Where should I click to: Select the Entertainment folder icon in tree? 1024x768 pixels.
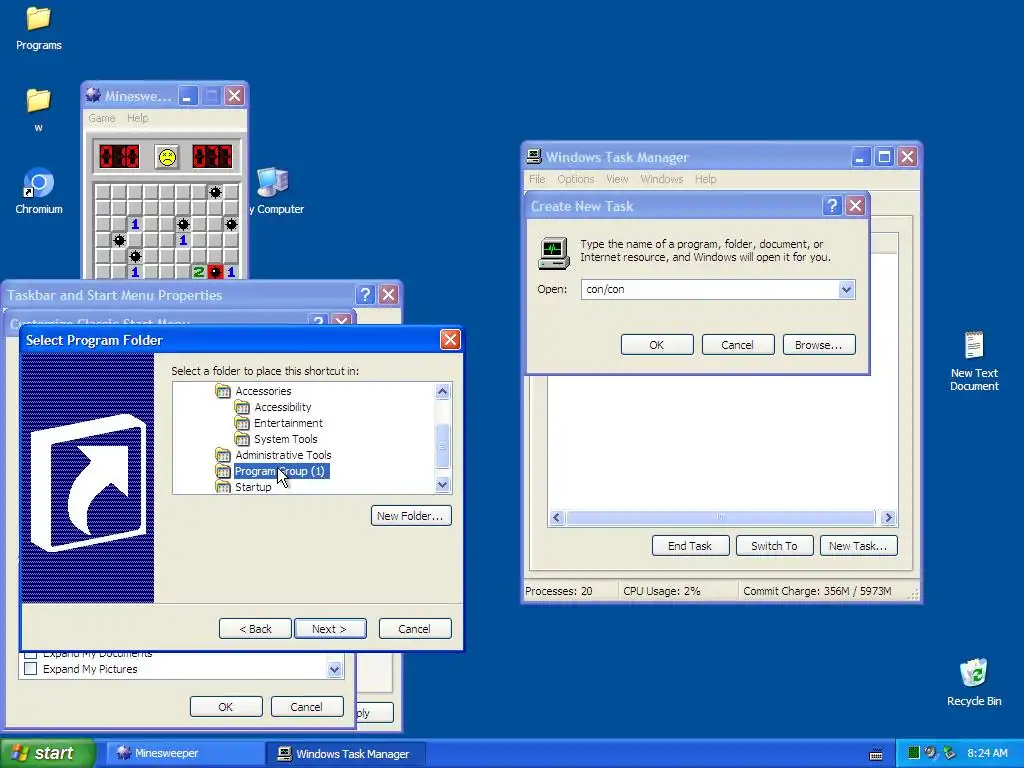click(242, 423)
